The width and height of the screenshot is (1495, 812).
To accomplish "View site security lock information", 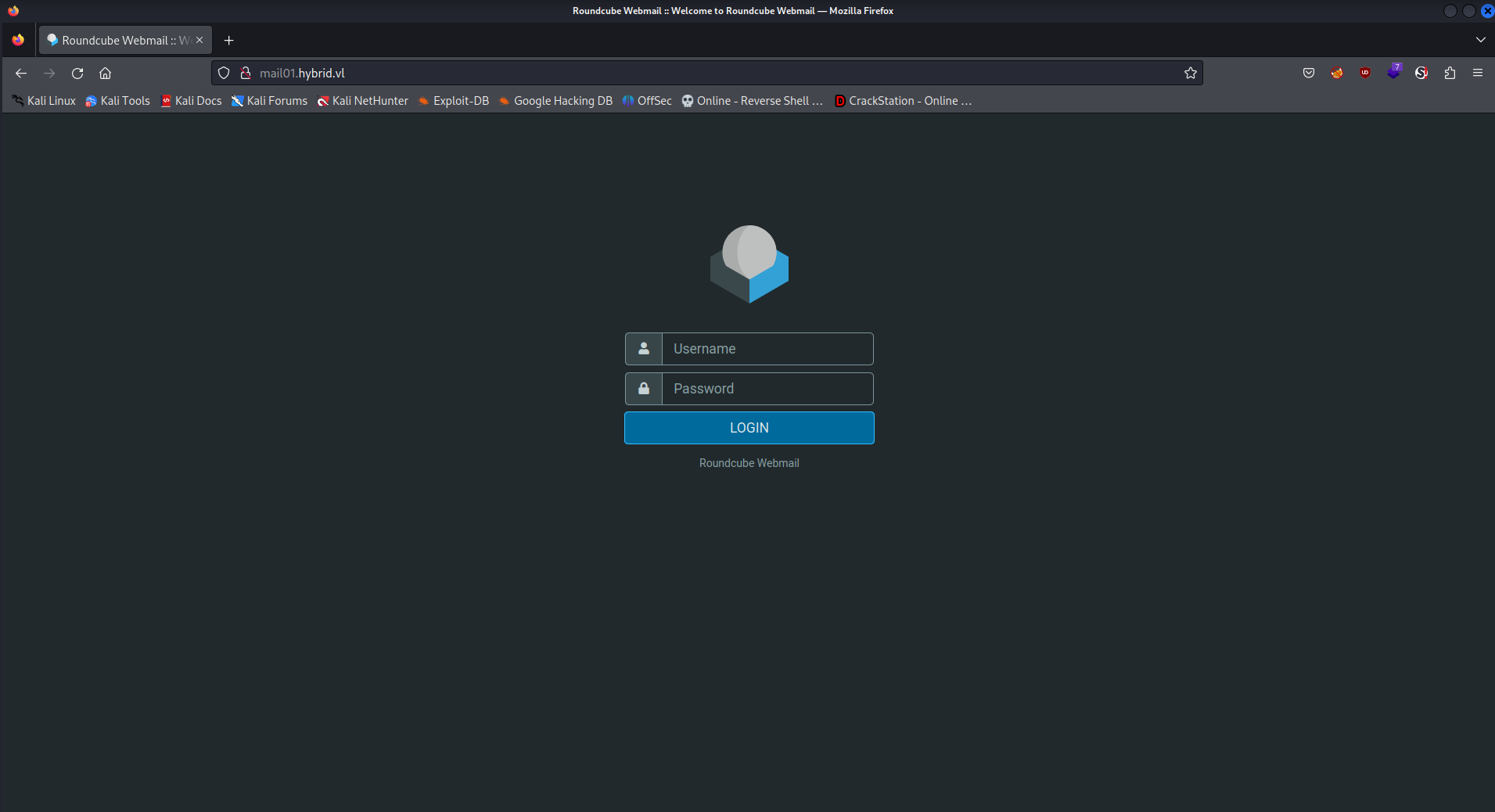I will pos(246,74).
